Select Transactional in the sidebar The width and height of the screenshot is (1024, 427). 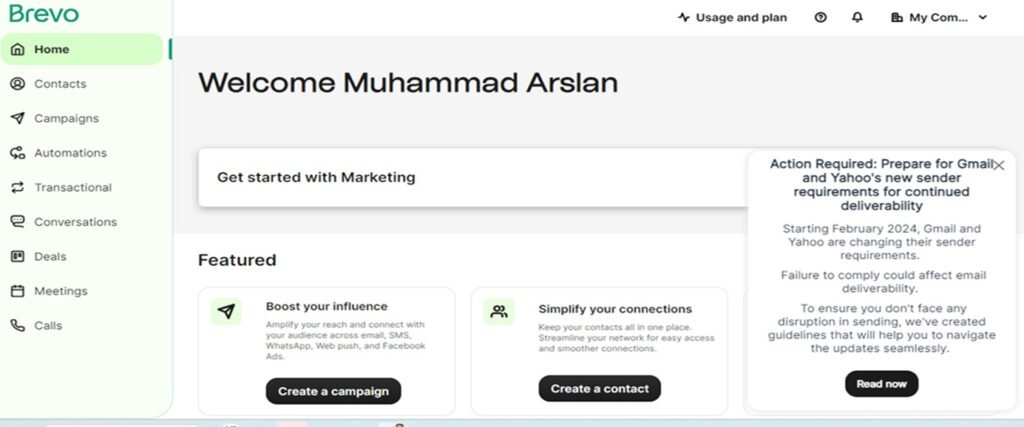[x=73, y=187]
